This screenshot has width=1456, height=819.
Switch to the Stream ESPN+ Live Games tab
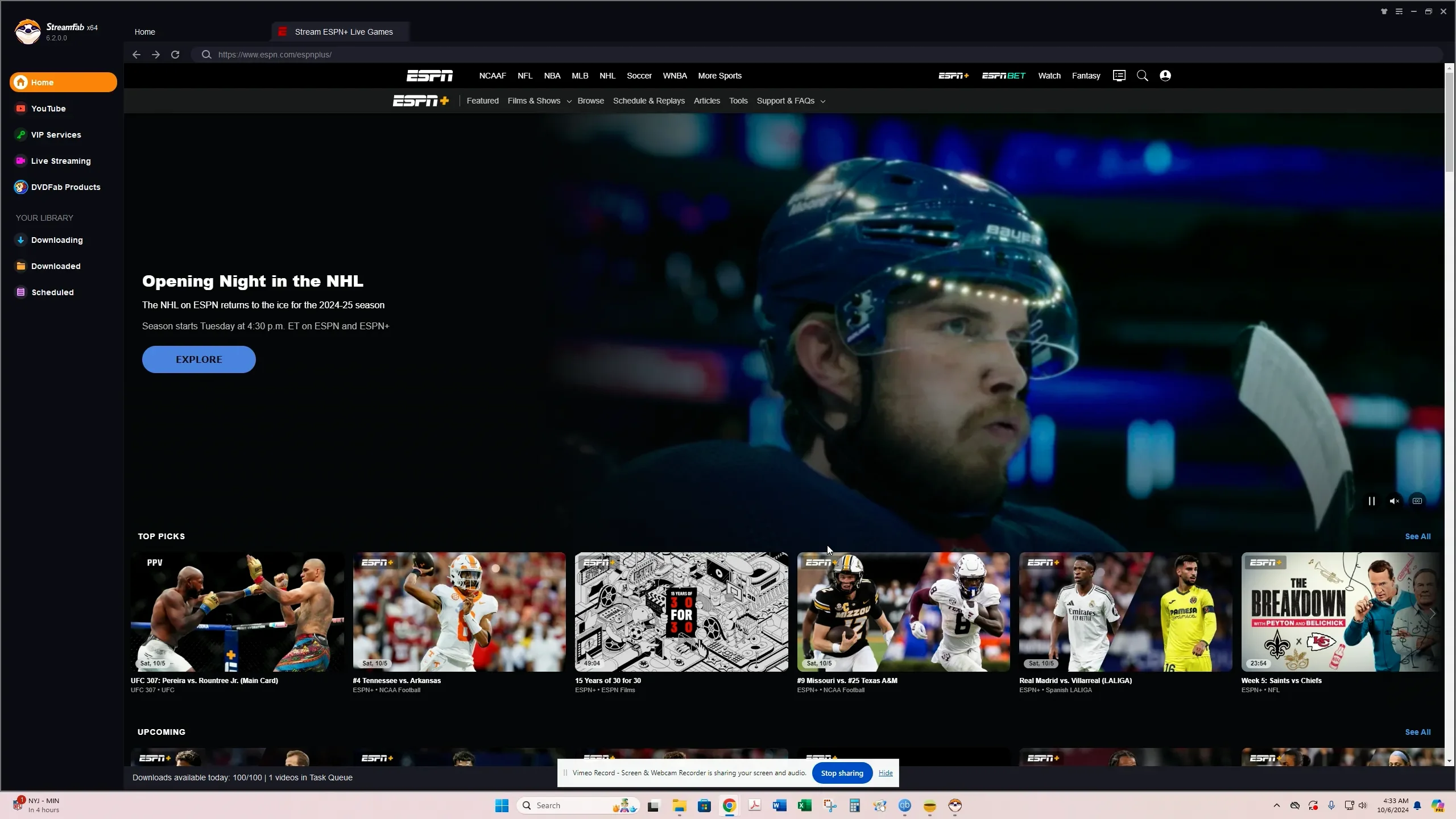tap(341, 32)
